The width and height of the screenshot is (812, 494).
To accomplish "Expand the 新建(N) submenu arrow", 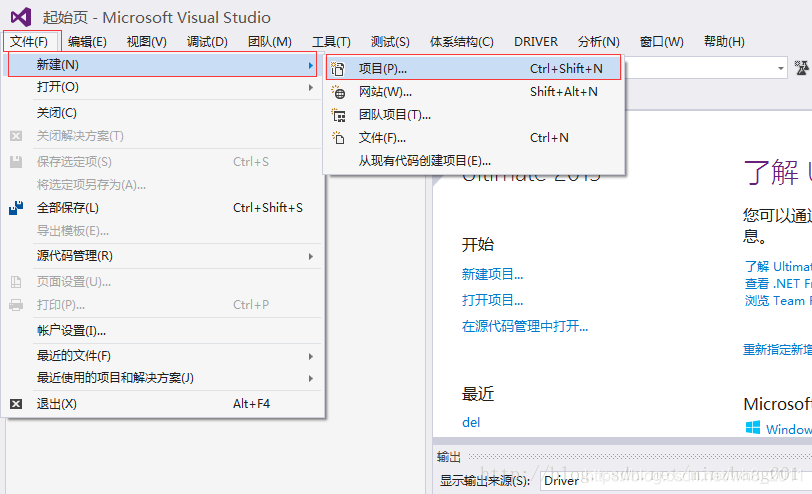I will 311,65.
